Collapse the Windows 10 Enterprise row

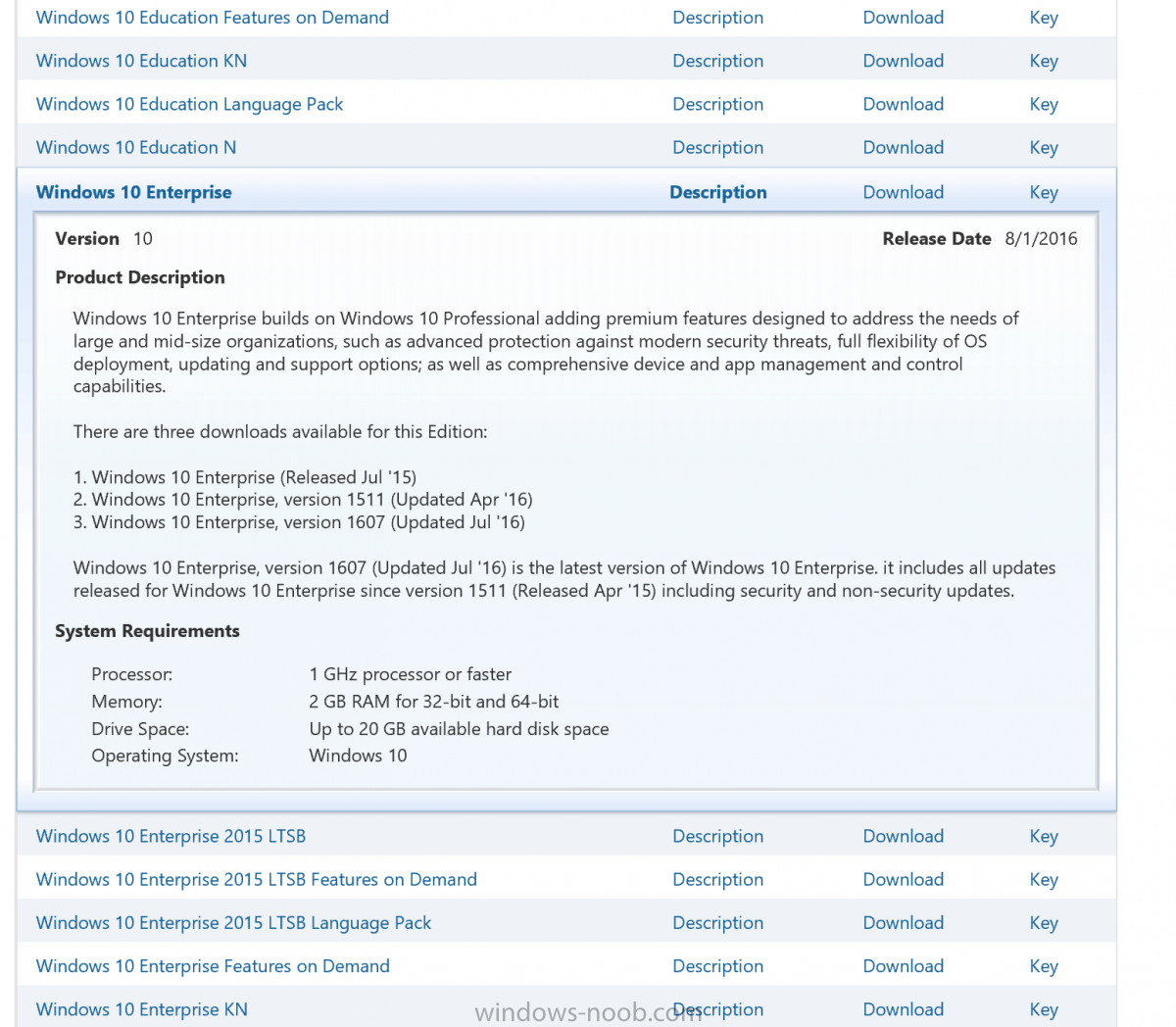134,192
